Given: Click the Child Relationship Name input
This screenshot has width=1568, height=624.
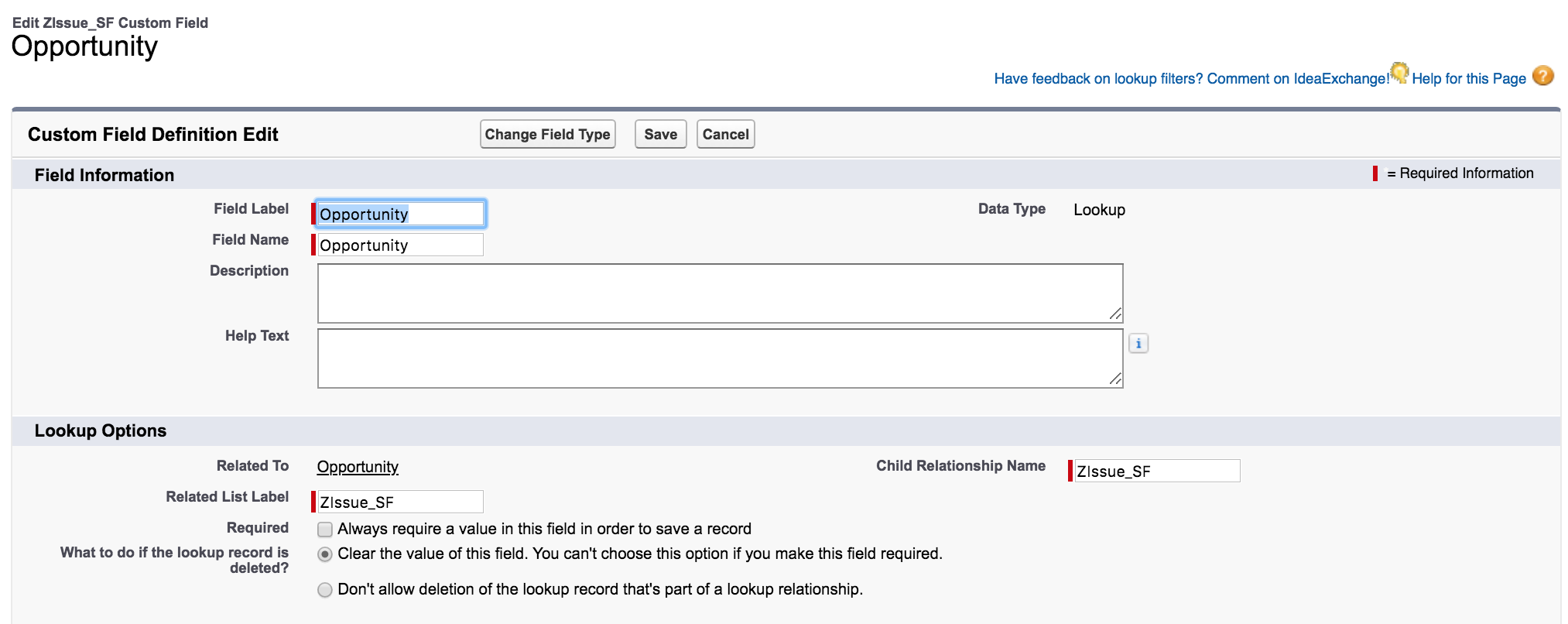Looking at the screenshot, I should [x=1157, y=471].
